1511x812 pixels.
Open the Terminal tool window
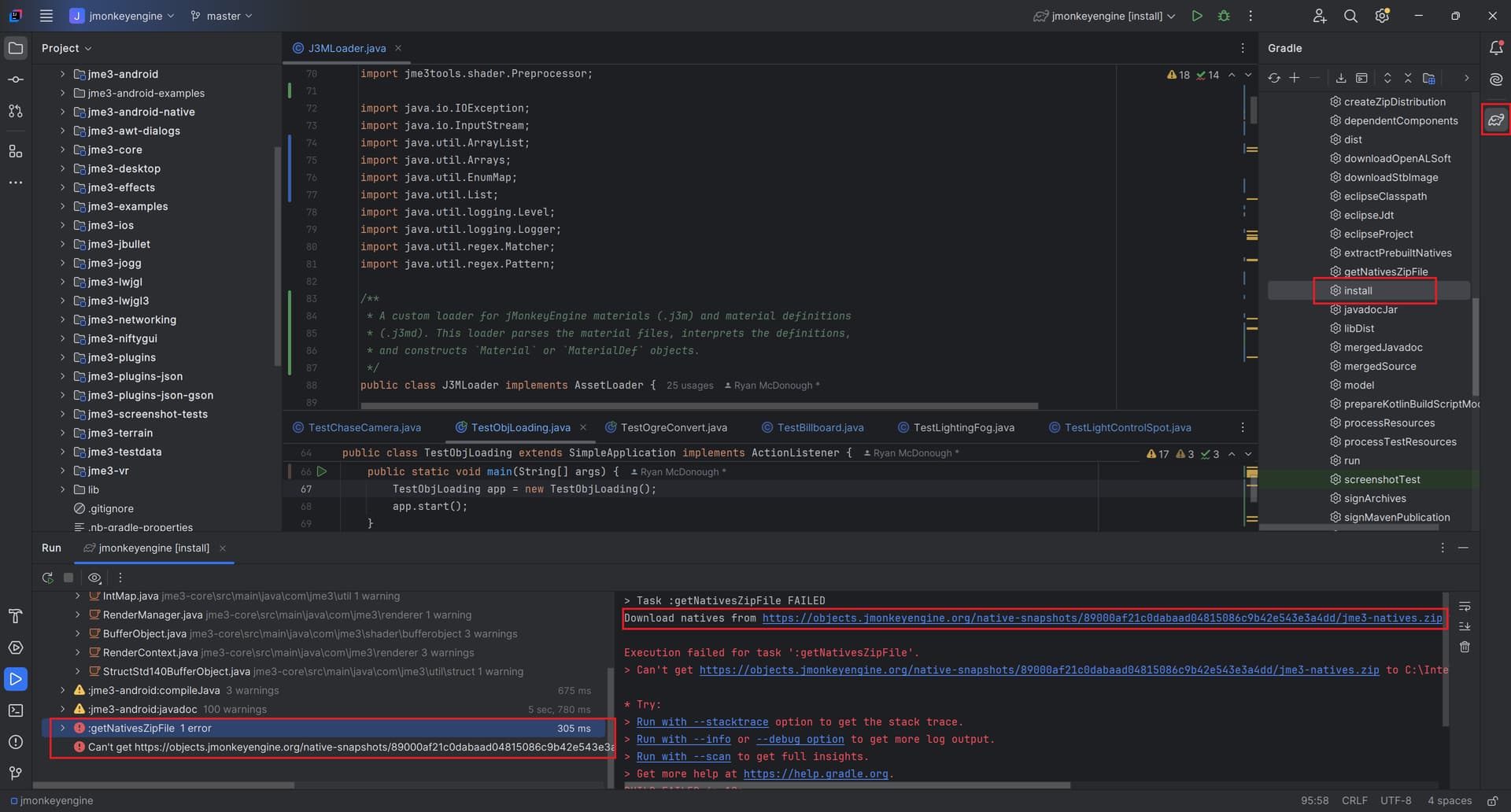point(16,710)
